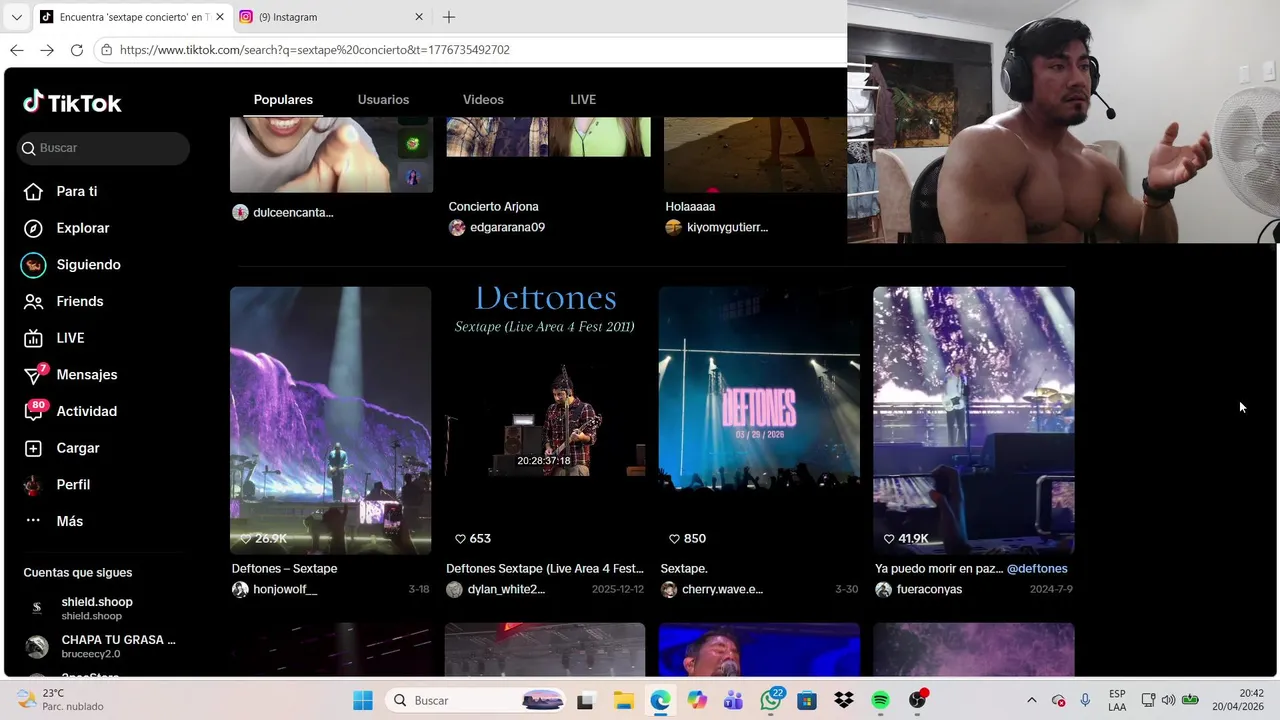1280x720 pixels.
Task: Open Dropbox from taskbar
Action: pos(843,701)
